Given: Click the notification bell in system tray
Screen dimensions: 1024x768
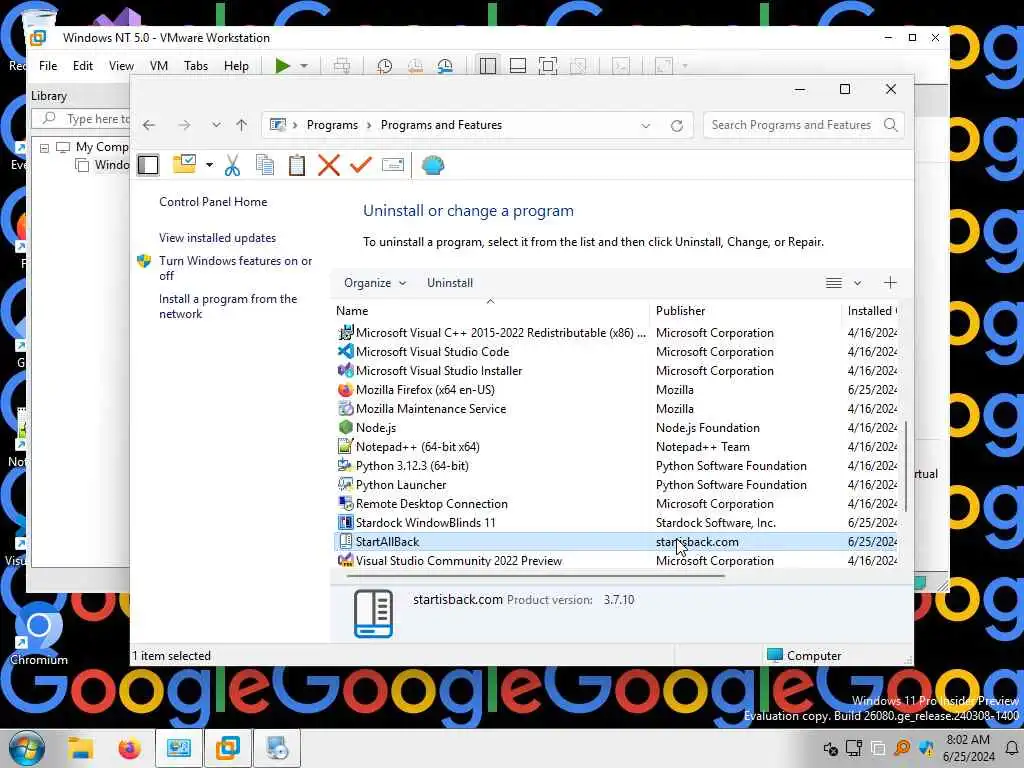Looking at the screenshot, I should coord(1012,748).
